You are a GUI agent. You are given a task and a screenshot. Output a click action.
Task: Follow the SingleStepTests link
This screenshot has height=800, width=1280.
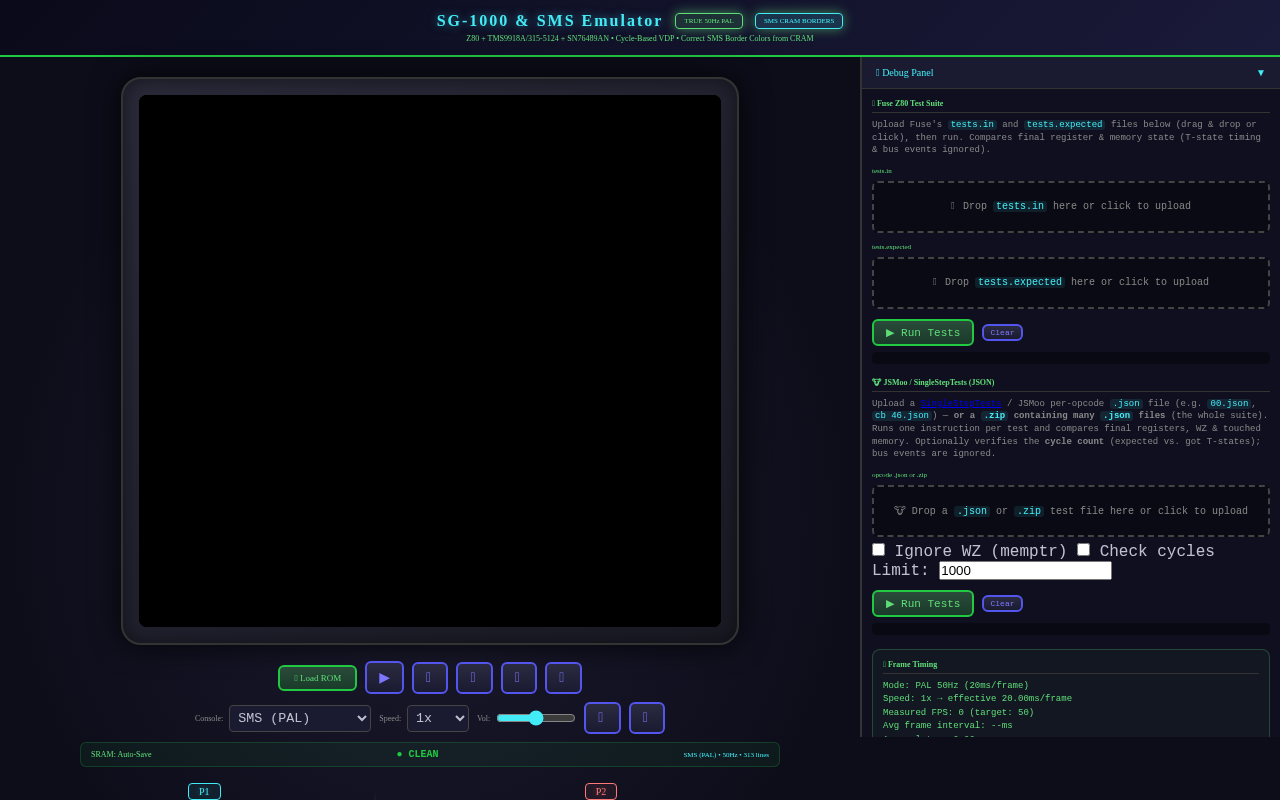pyautogui.click(x=961, y=404)
